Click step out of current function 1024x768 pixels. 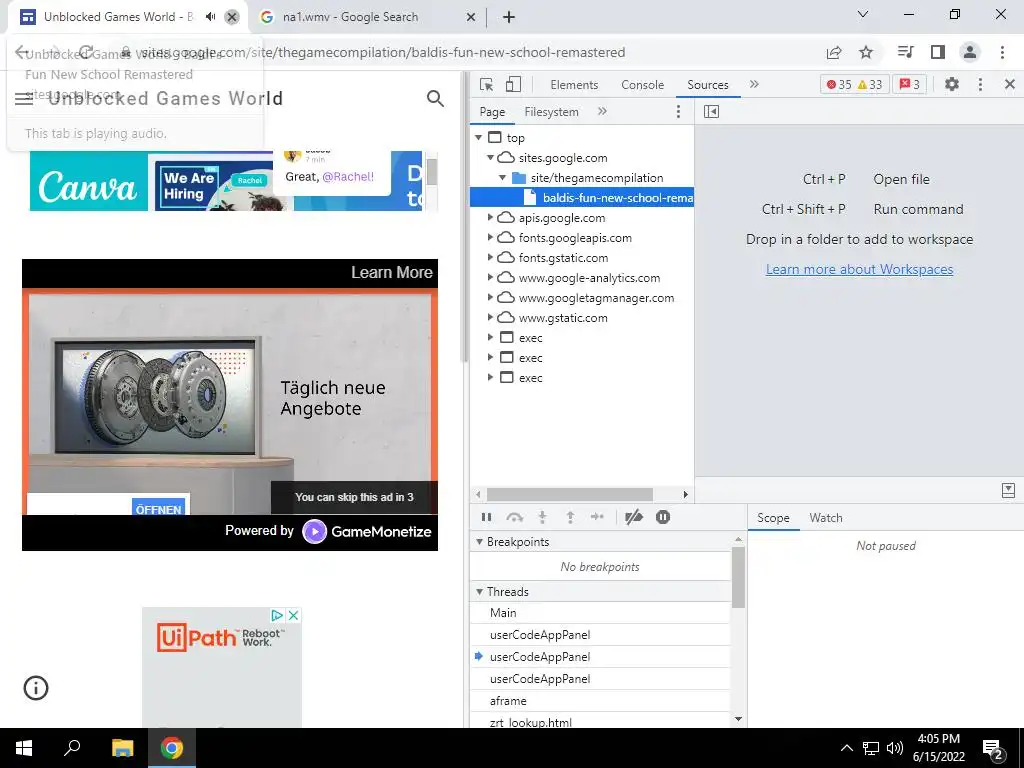[570, 517]
